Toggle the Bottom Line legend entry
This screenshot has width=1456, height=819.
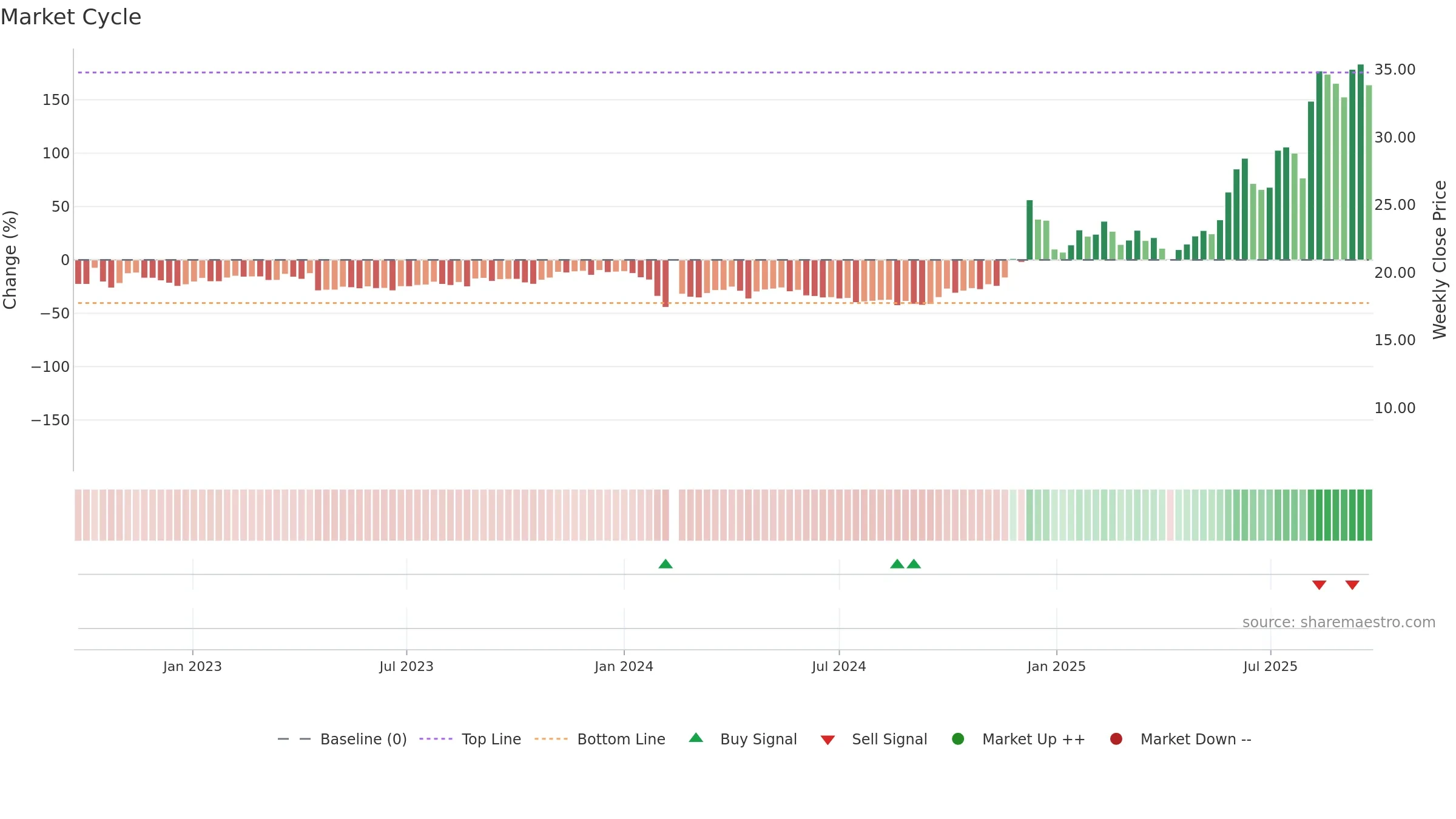(x=600, y=739)
